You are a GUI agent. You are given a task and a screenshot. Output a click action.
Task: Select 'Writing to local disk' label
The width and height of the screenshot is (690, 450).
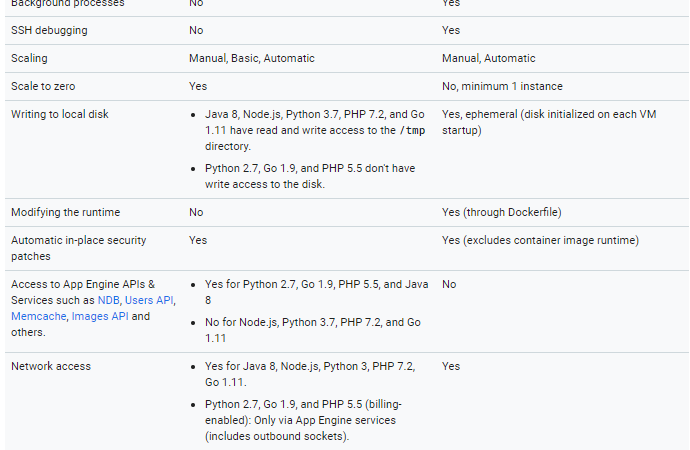(60, 114)
